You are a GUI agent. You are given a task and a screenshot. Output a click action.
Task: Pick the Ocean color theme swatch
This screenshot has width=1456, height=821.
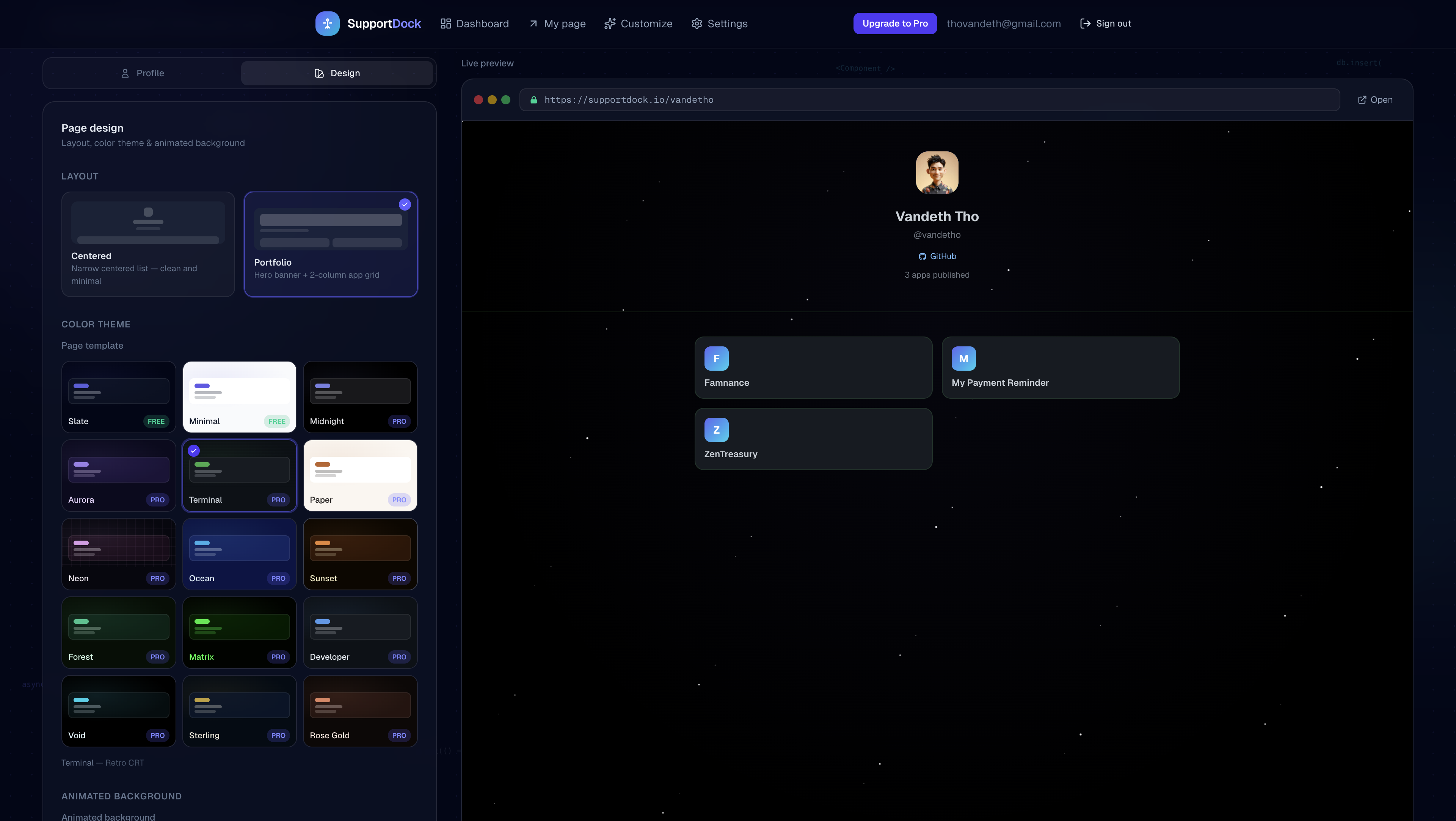(239, 554)
